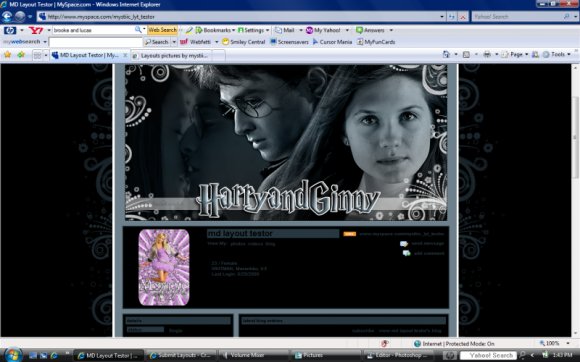Expand the address bar history dropdown

click(442, 17)
